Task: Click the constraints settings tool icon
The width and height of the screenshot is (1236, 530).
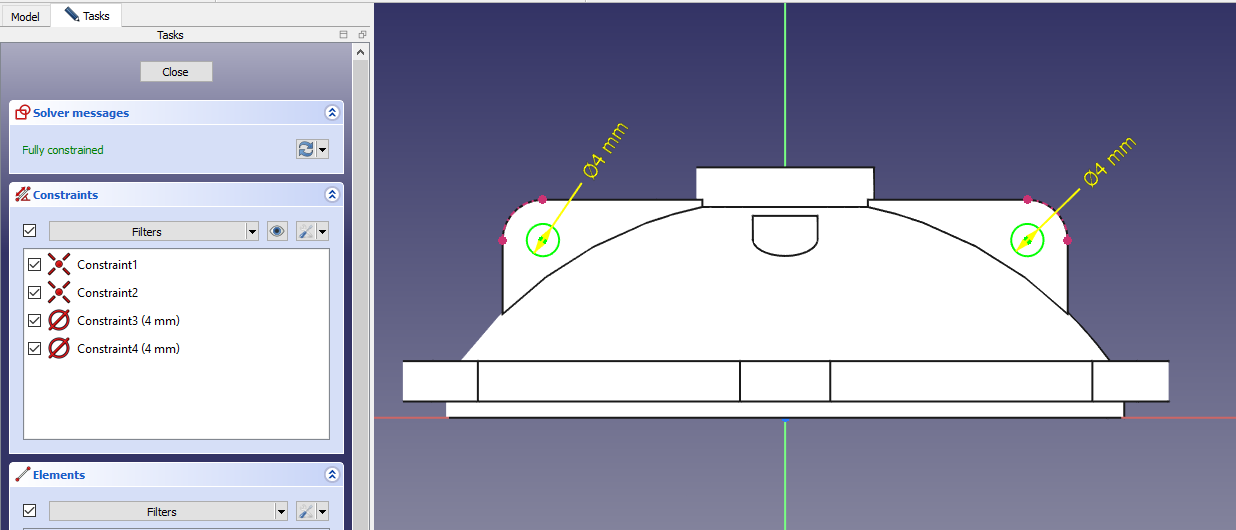Action: 306,231
